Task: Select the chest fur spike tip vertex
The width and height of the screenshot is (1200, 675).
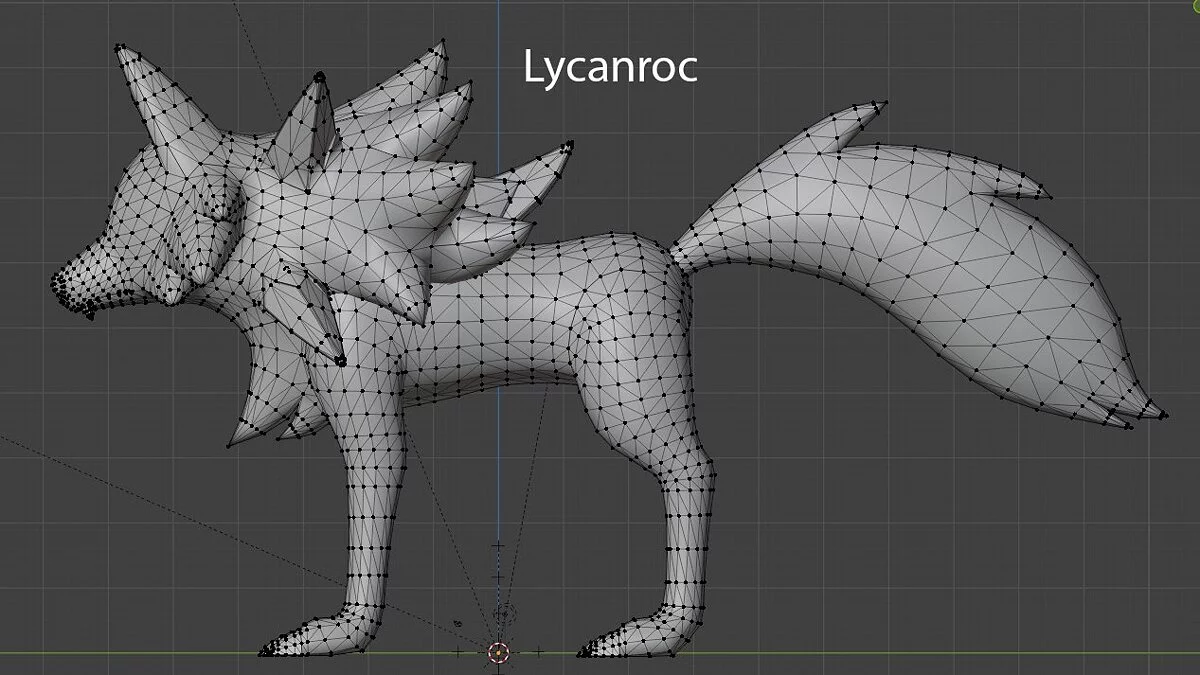Action: (x=228, y=446)
